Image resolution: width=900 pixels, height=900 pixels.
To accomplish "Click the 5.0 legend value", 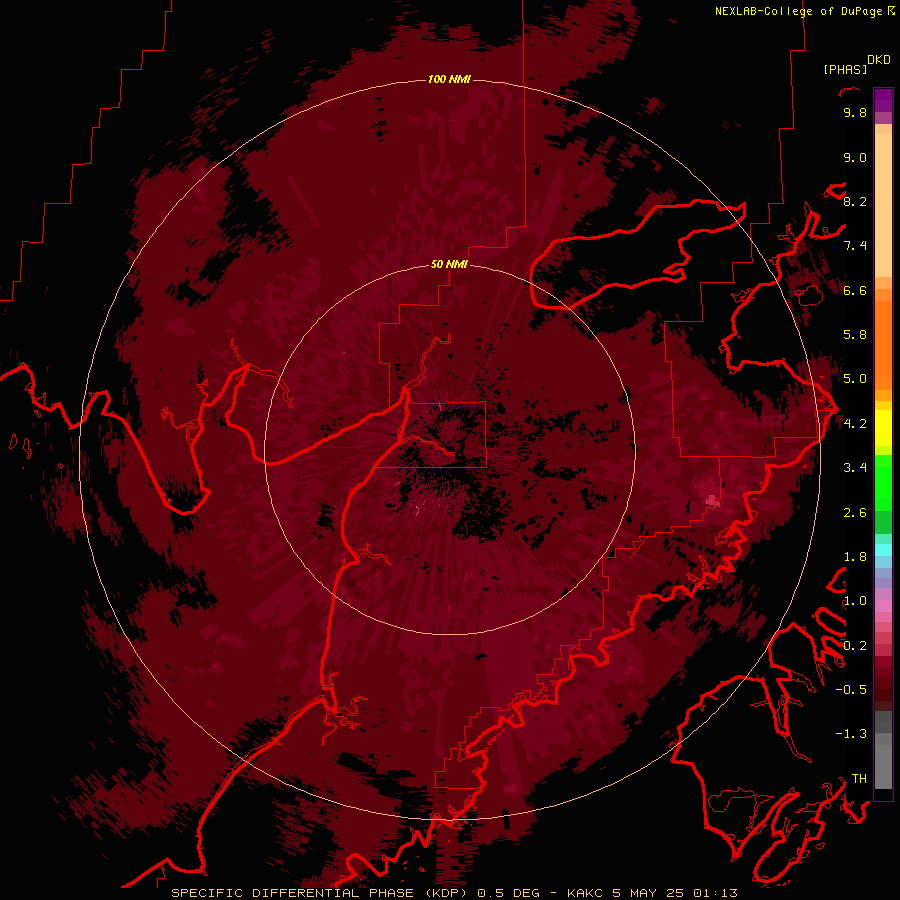I will click(855, 379).
